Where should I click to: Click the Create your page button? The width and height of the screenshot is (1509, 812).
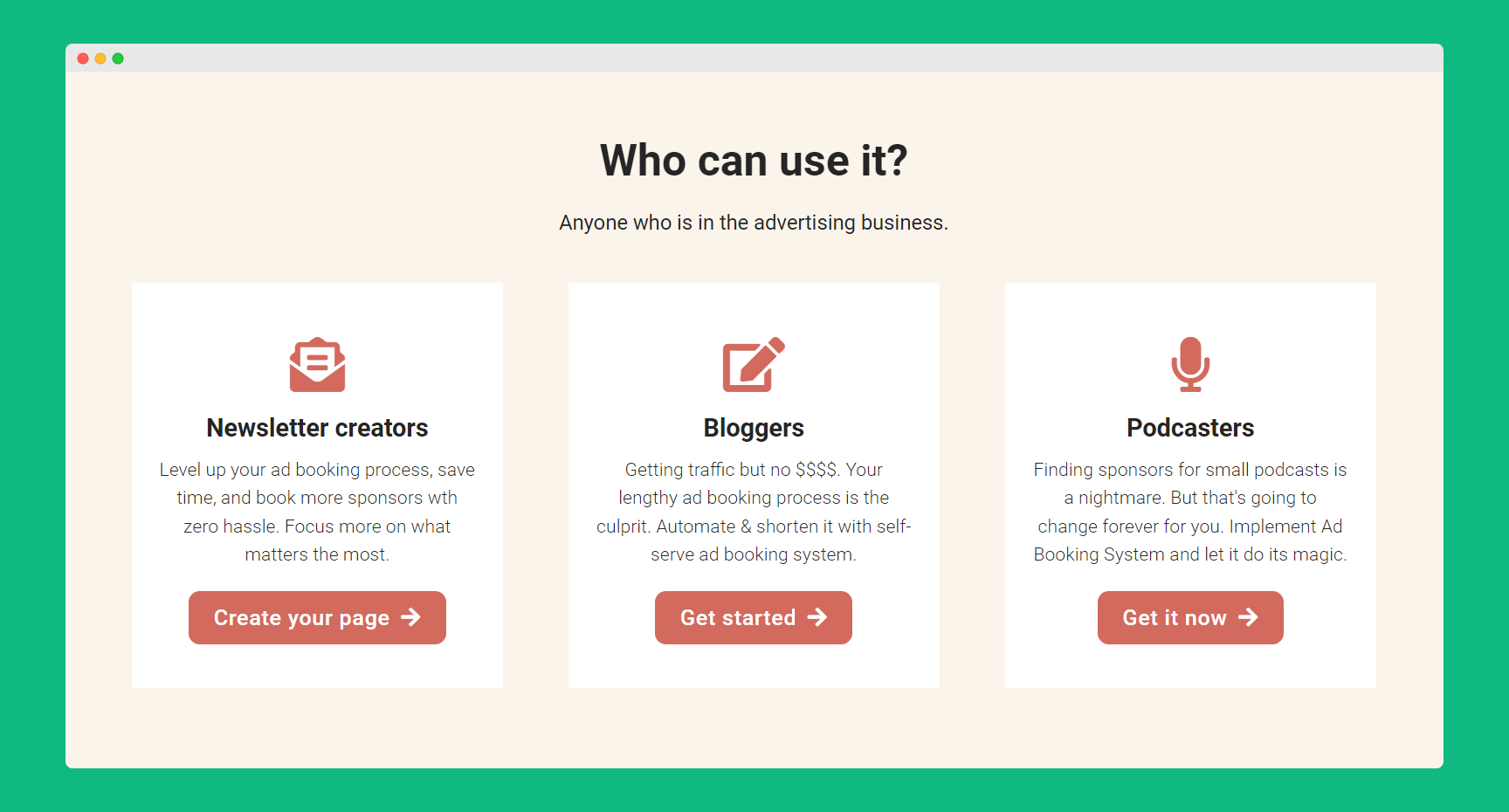(x=317, y=617)
